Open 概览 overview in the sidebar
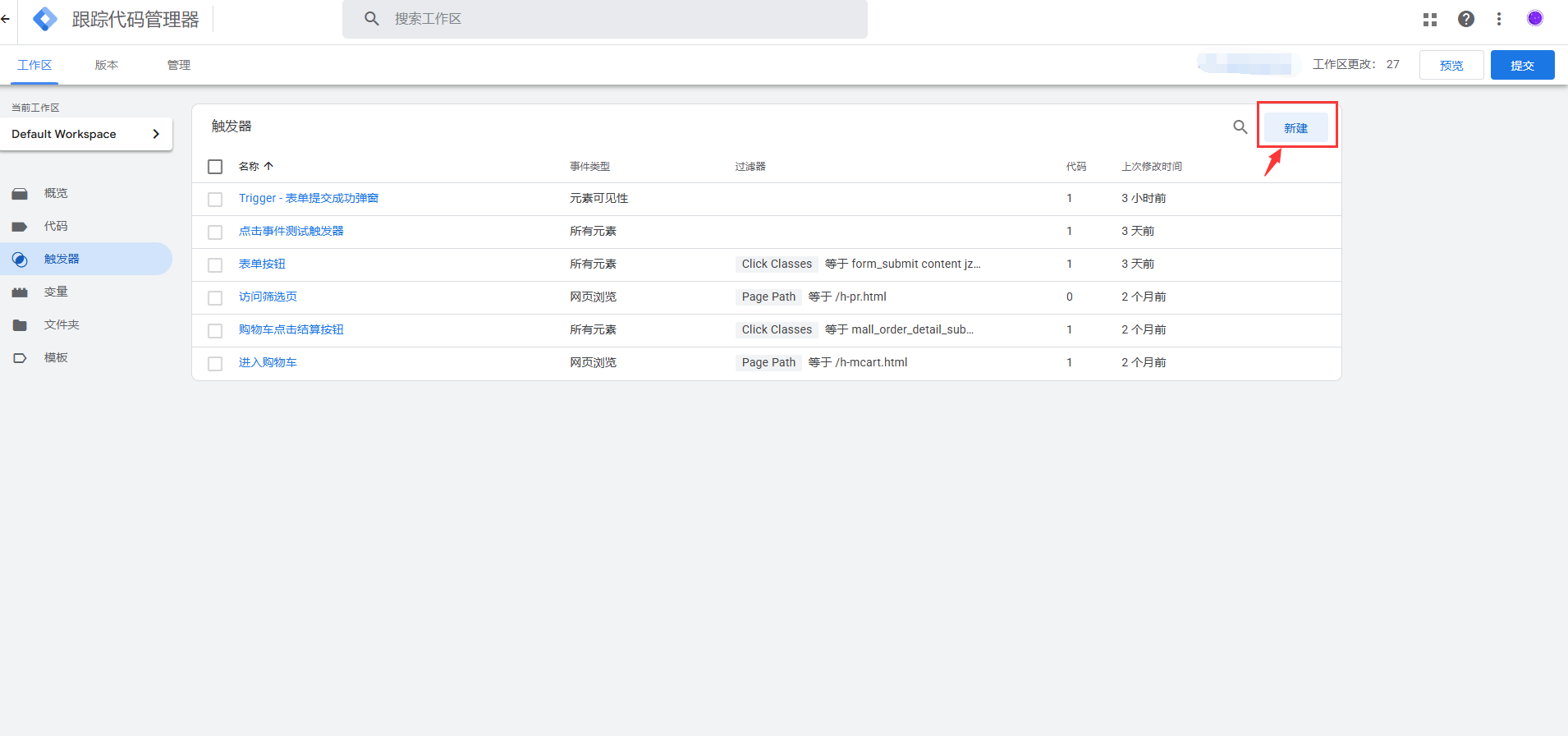This screenshot has width=1568, height=736. coord(56,193)
